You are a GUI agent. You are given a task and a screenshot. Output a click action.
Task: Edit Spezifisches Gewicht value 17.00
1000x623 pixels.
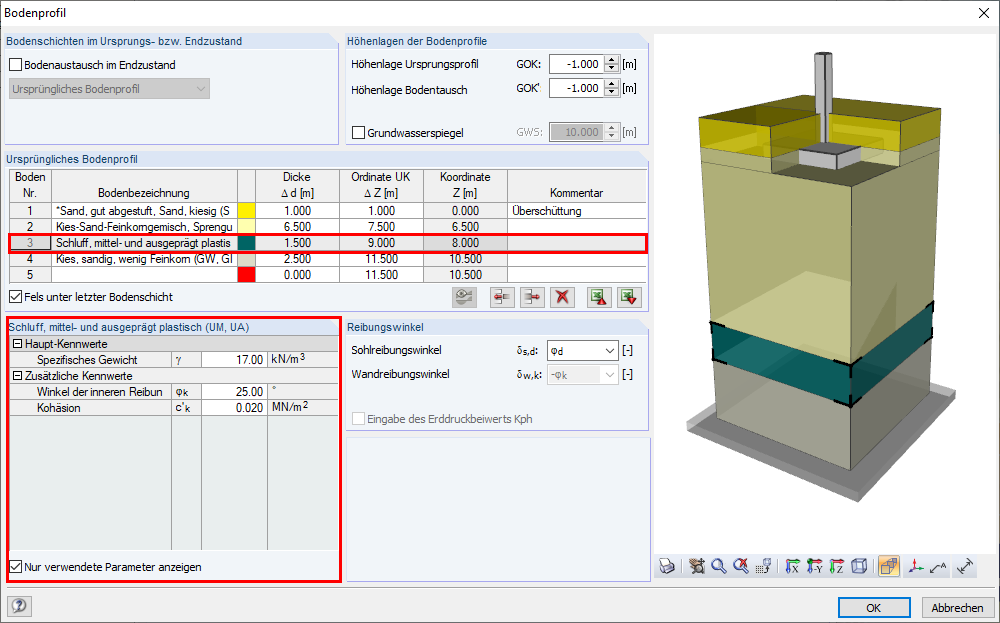point(233,360)
